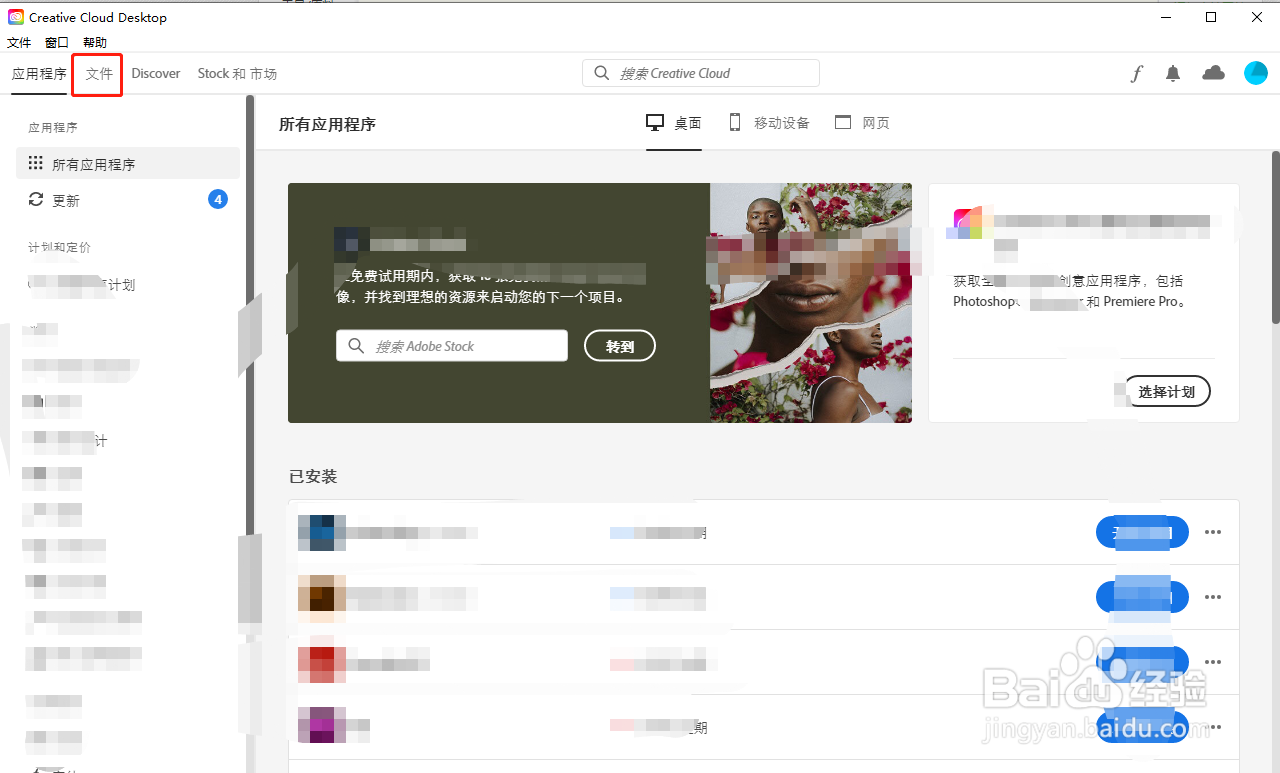Screen dimensions: 1280x773
Task: Open more options for the third installed app
Action: (1213, 662)
